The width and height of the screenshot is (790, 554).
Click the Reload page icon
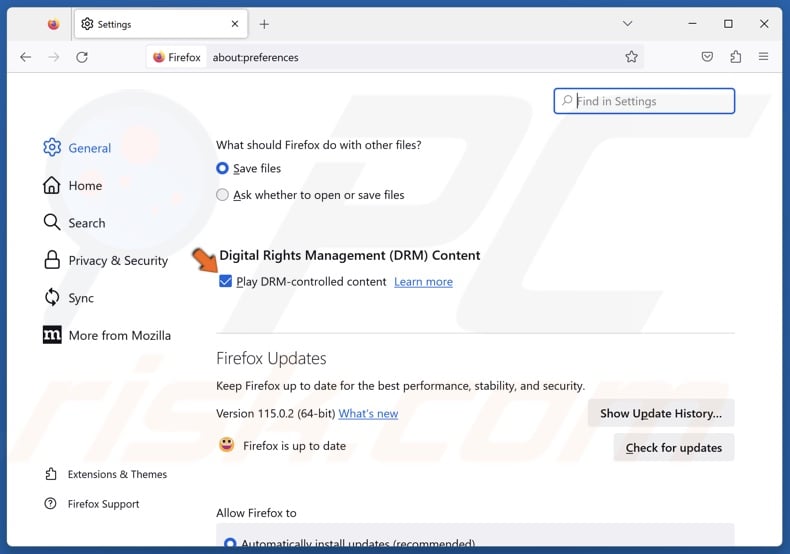[82, 57]
